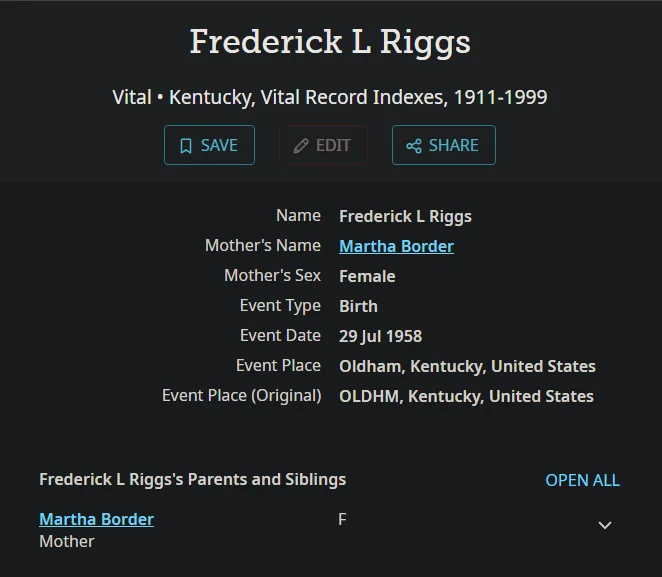
Task: Expand Martha Border's row with the chevron
Action: point(604,525)
